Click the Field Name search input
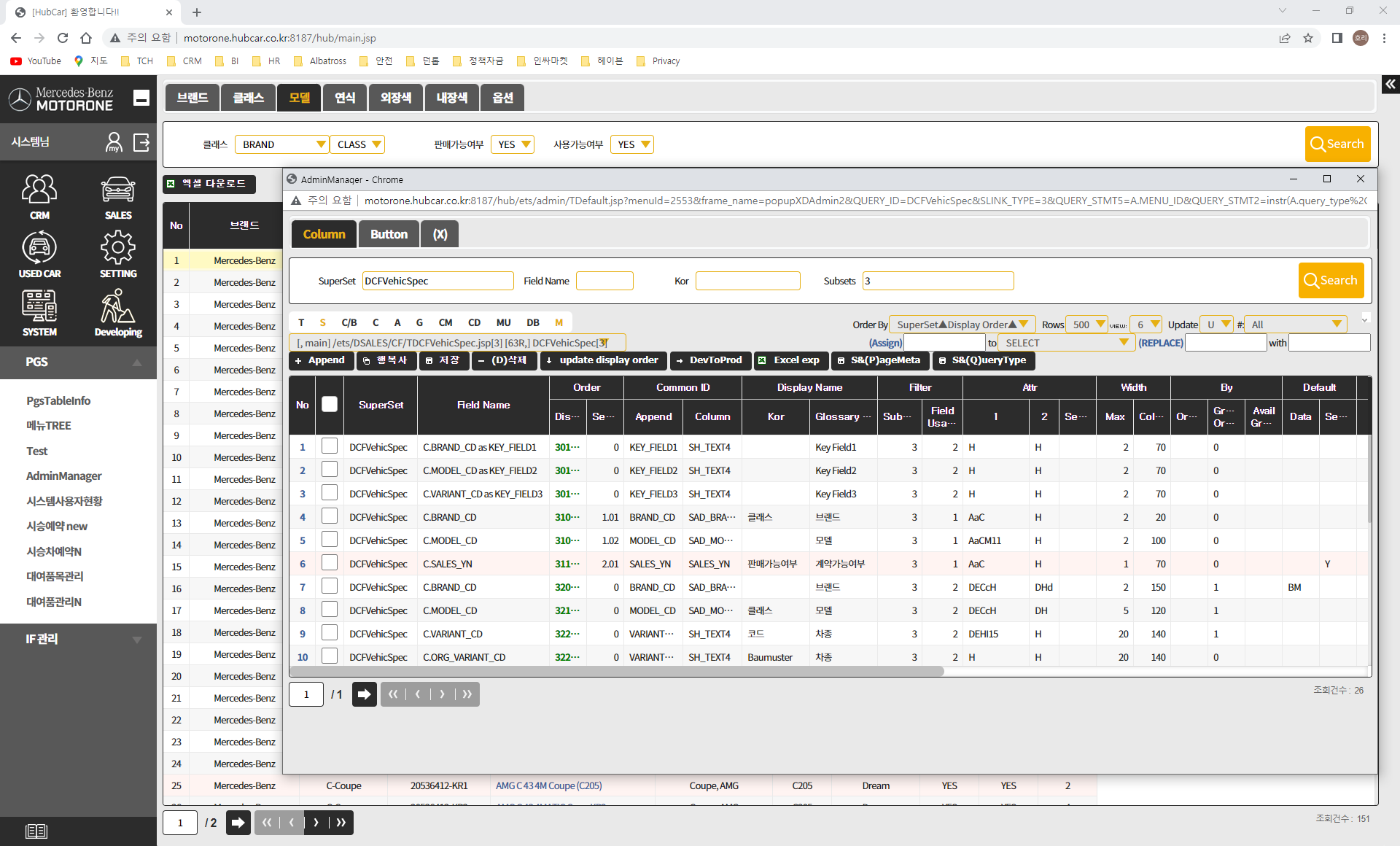This screenshot has width=1400, height=846. (x=604, y=281)
